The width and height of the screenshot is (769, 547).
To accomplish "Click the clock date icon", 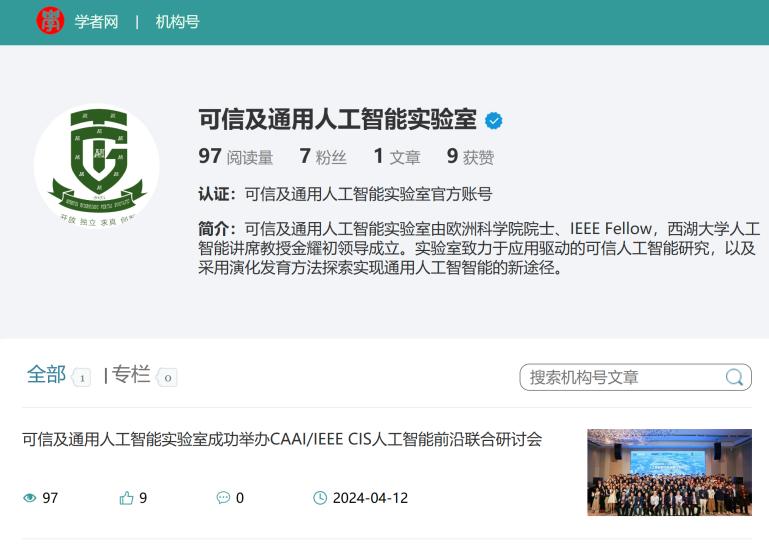I will coord(320,498).
